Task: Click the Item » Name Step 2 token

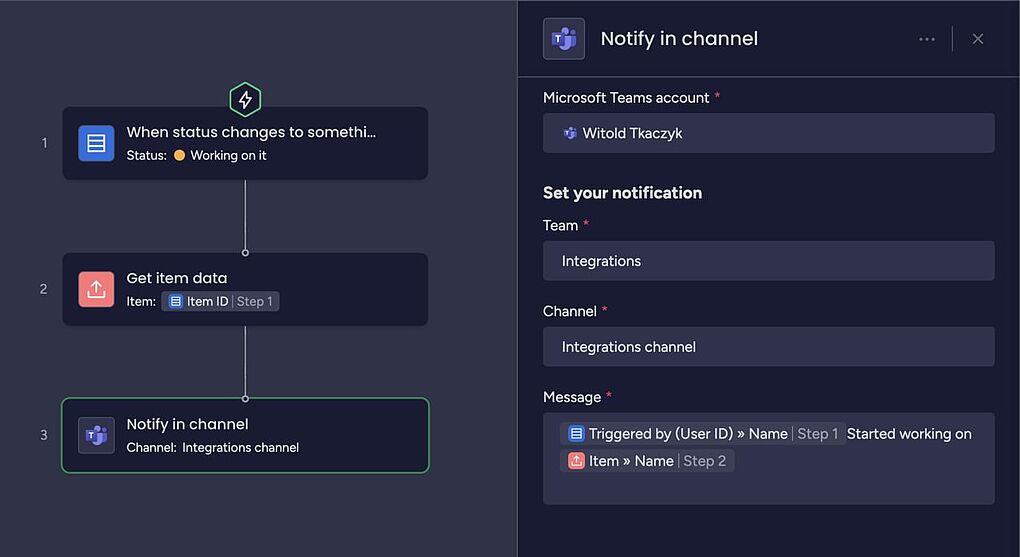Action: click(647, 461)
